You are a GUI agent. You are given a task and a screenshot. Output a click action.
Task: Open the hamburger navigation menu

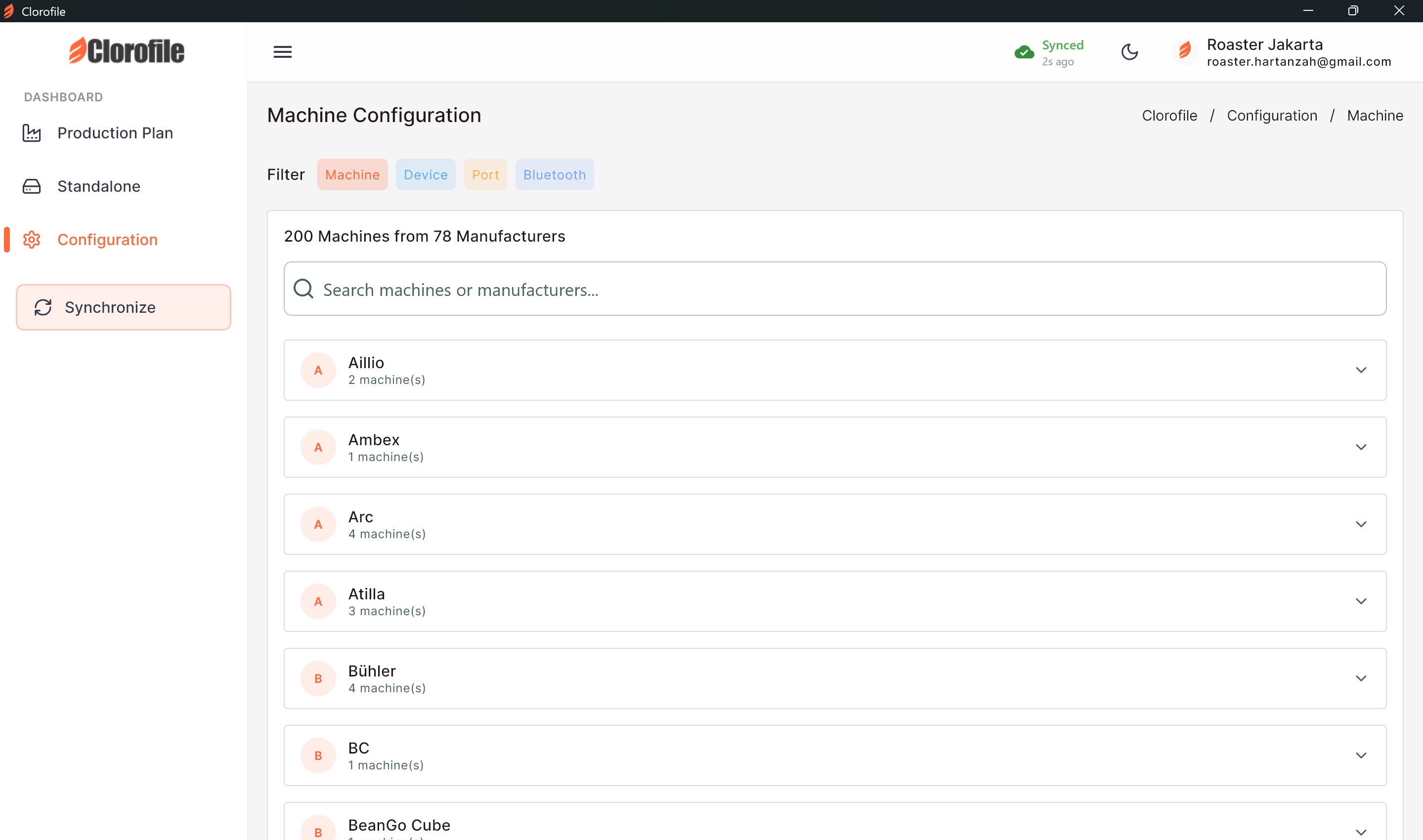283,51
